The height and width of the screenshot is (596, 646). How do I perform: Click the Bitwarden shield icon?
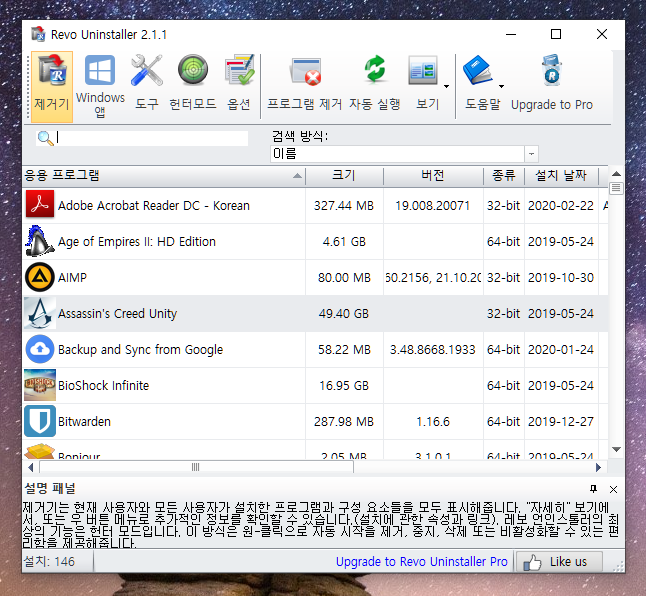click(x=40, y=421)
